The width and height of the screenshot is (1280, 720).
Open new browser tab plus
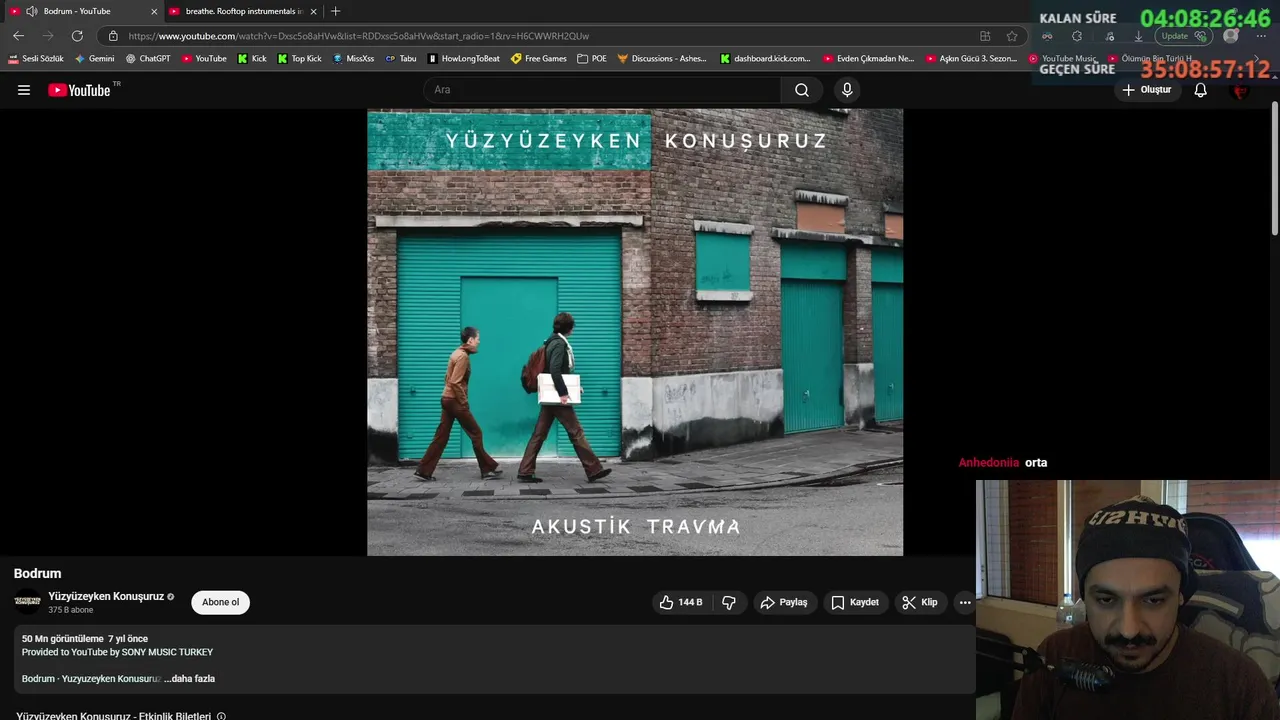tap(335, 11)
